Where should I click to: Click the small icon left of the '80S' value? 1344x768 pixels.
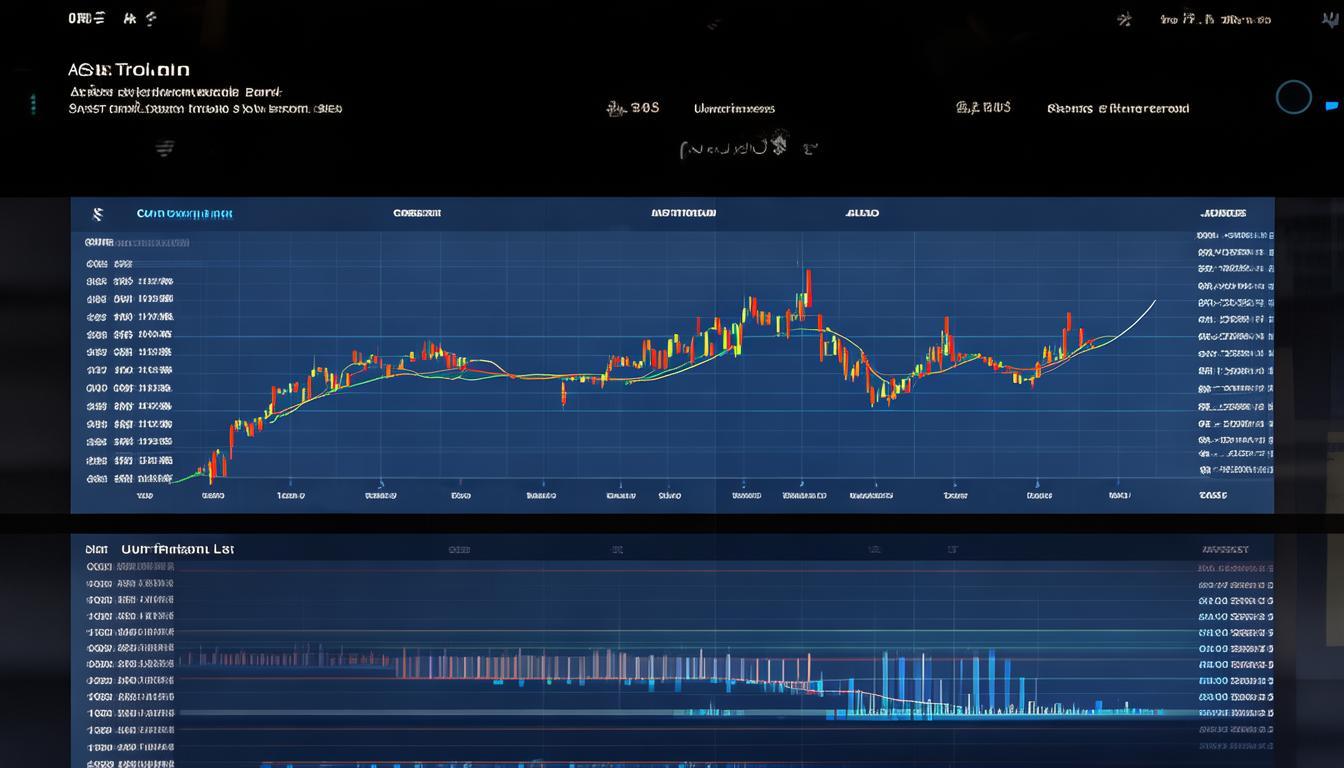click(x=615, y=108)
